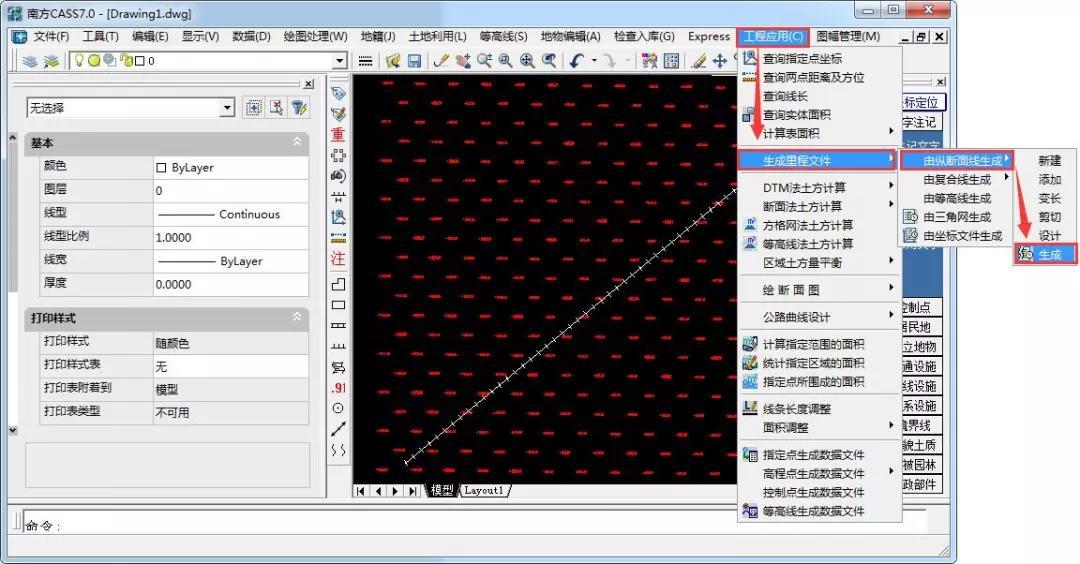The height and width of the screenshot is (564, 1080).
Task: Click properties panel scroll down arrow
Action: pyautogui.click(x=12, y=430)
